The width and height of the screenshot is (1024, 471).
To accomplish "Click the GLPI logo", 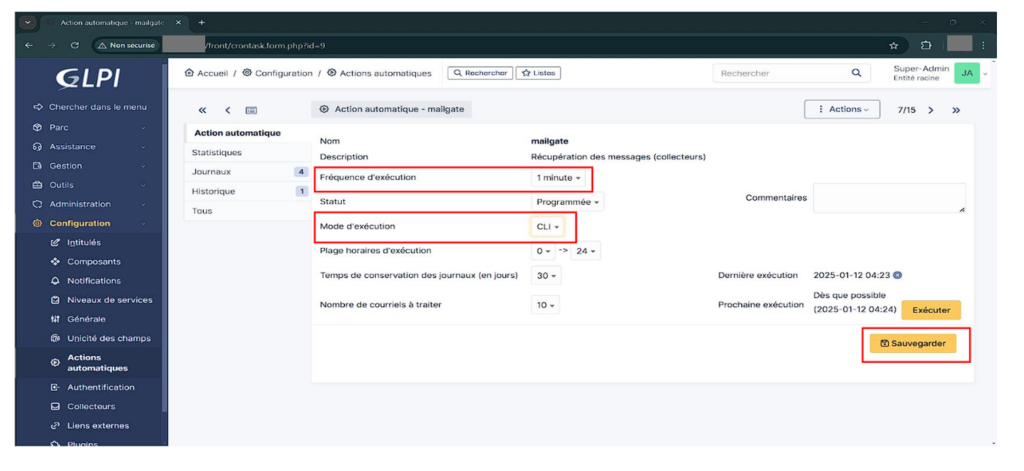I will pos(90,78).
